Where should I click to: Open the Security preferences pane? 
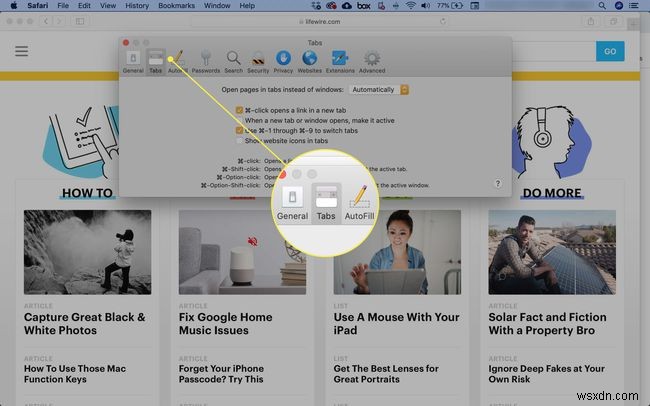(258, 62)
